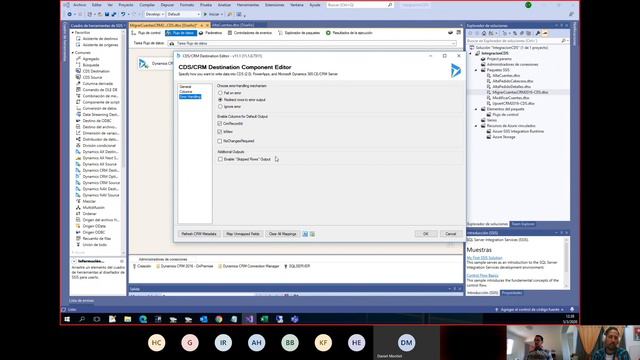Collapse Elementos del paquete tree node

pos(476,109)
